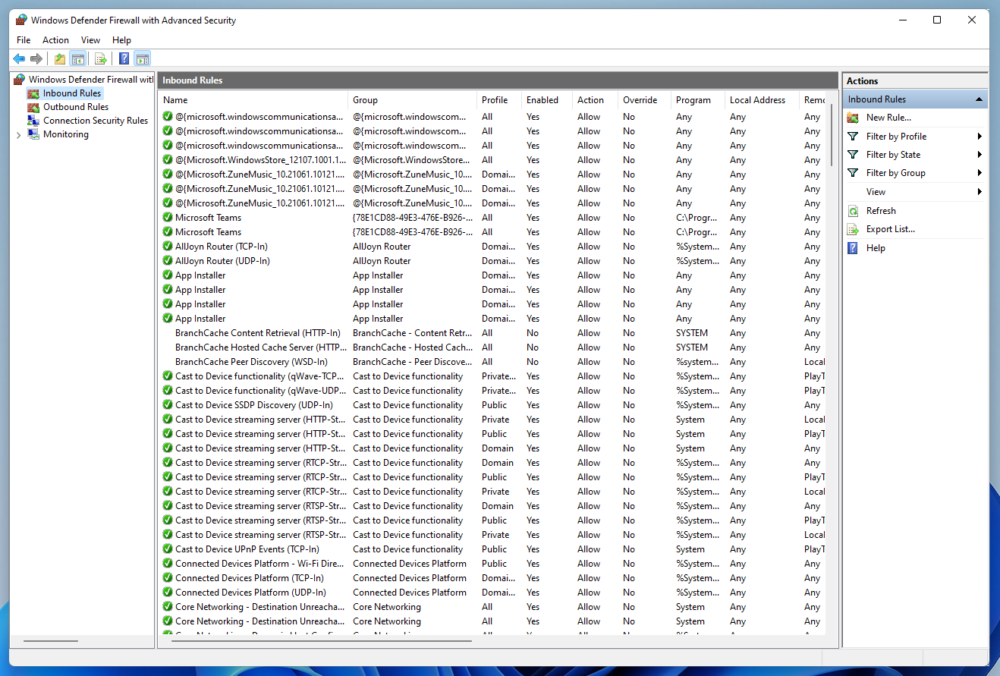Open the Filter by State submenu arrow
The width and height of the screenshot is (1000, 676).
point(979,154)
